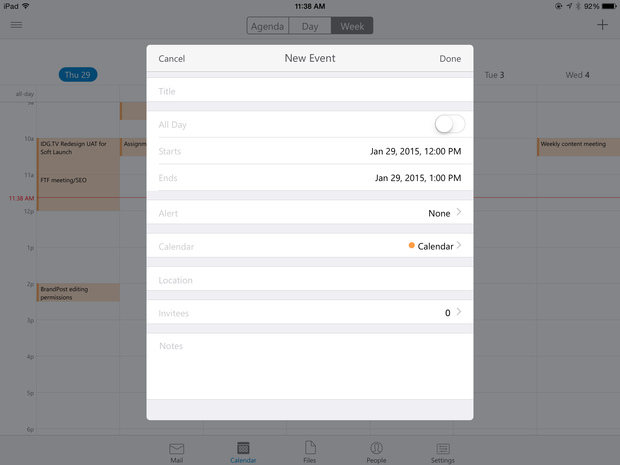Screen dimensions: 620x465
Task: Select the Thu 29 day header
Action: coord(78,75)
